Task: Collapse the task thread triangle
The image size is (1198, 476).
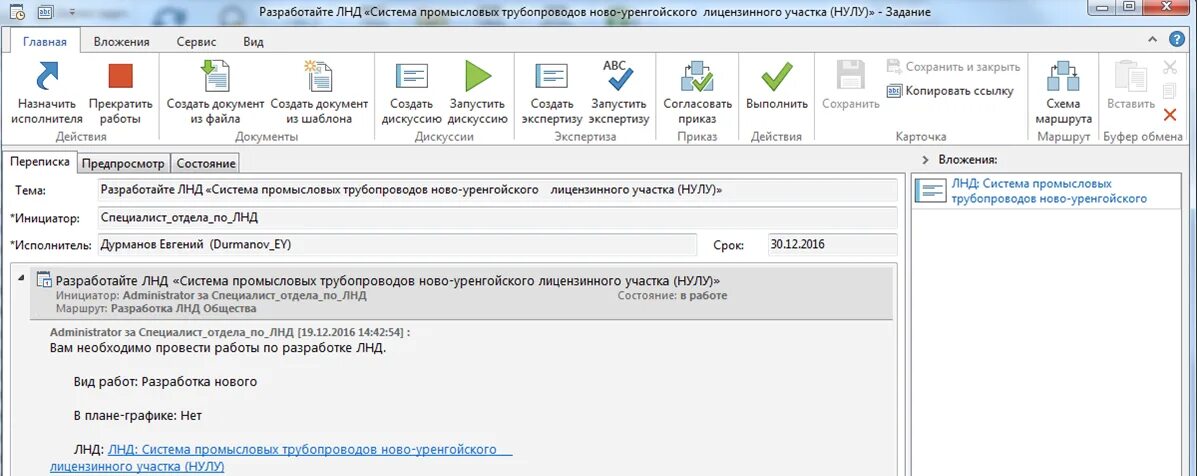Action: click(x=21, y=278)
